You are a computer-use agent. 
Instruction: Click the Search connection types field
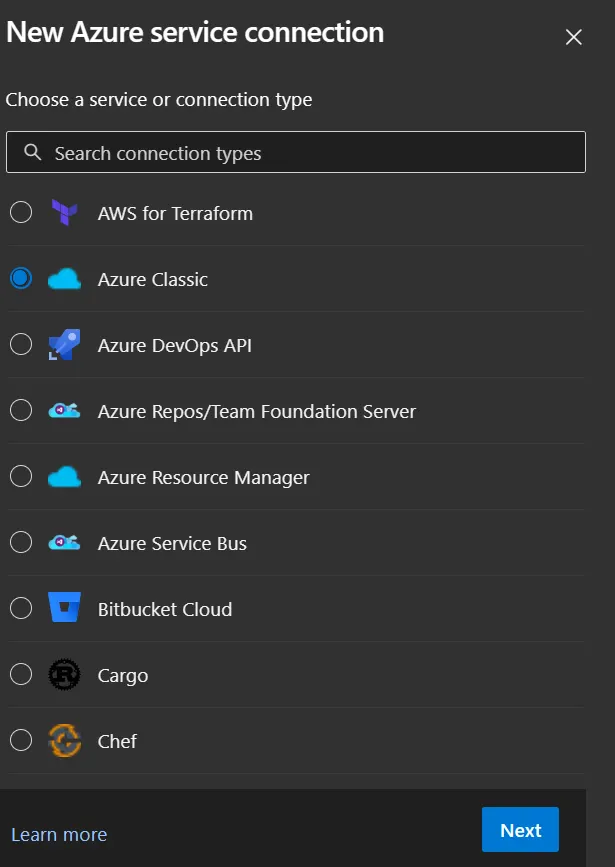coord(295,151)
